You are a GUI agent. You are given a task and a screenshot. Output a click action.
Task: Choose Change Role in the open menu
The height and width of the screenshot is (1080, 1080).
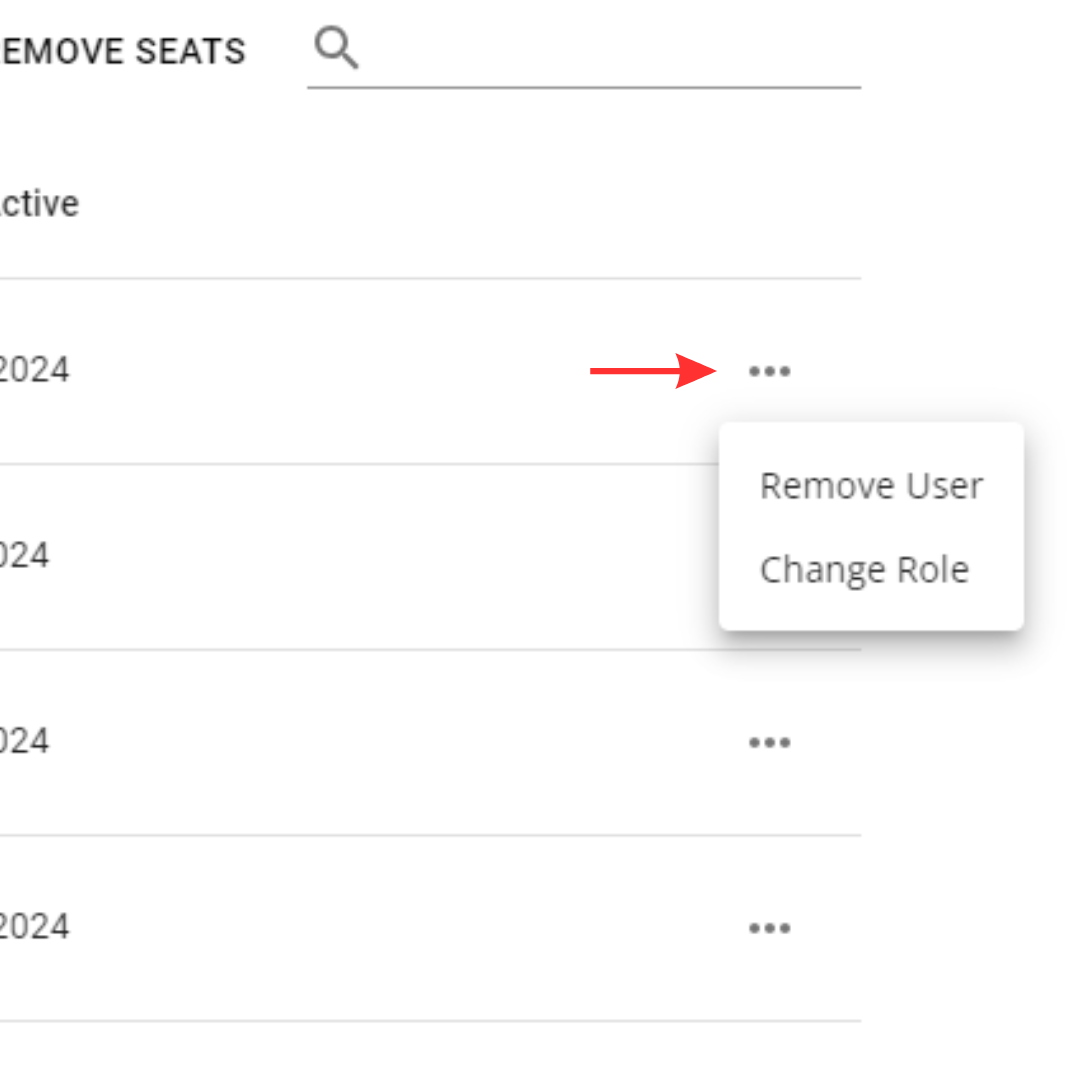tap(864, 569)
